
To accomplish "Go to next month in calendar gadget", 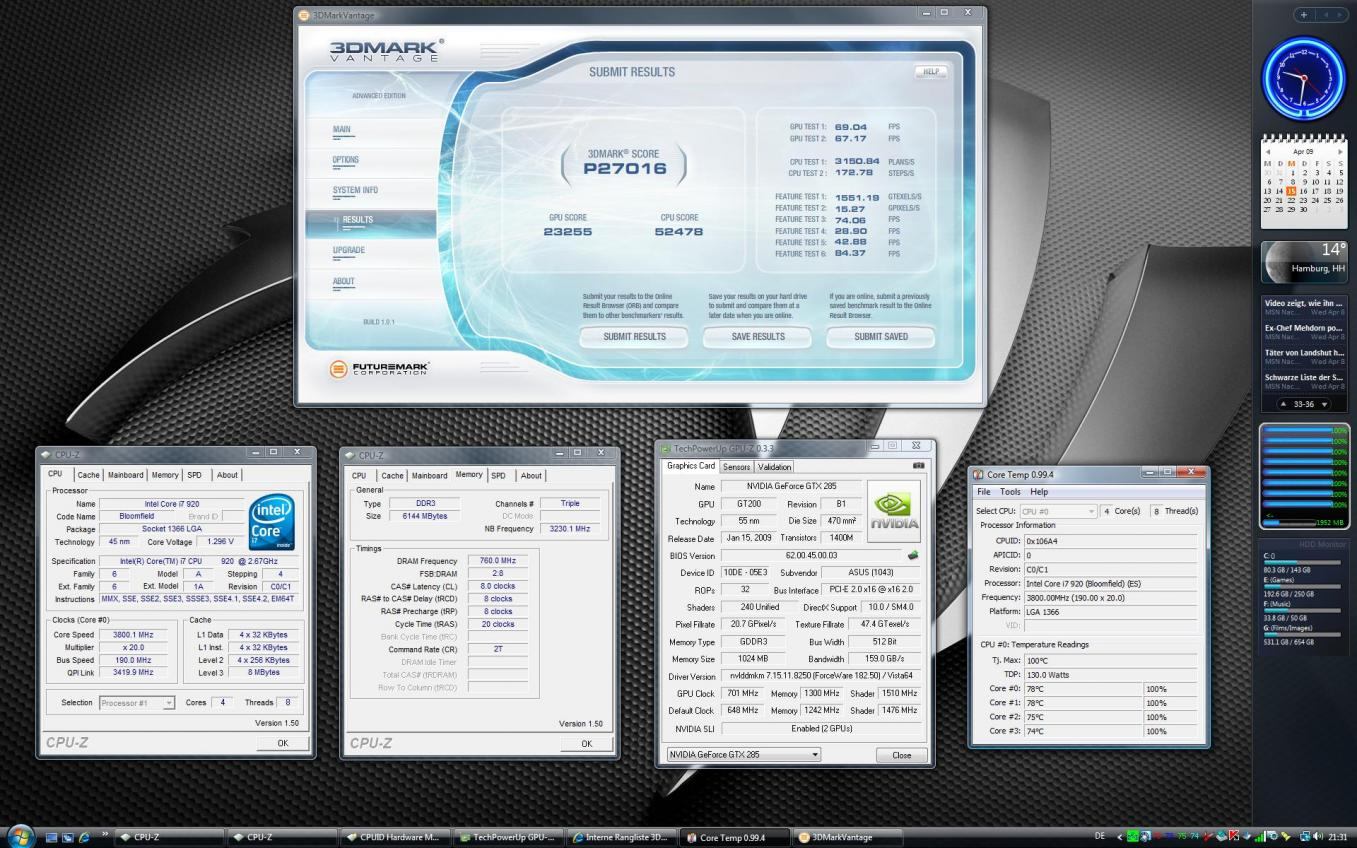I will (x=1341, y=151).
